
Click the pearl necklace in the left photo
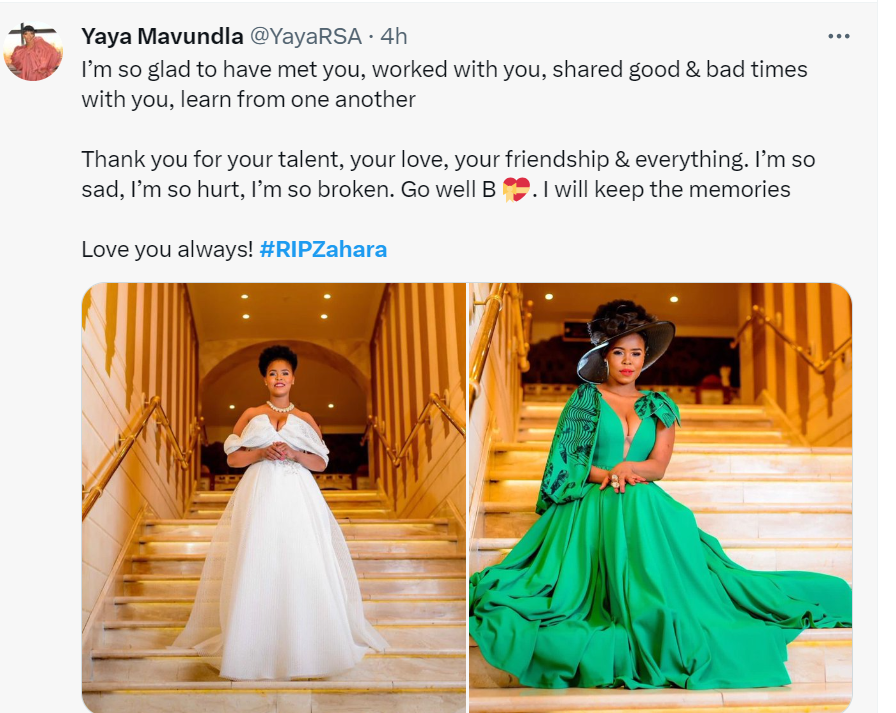tap(280, 408)
